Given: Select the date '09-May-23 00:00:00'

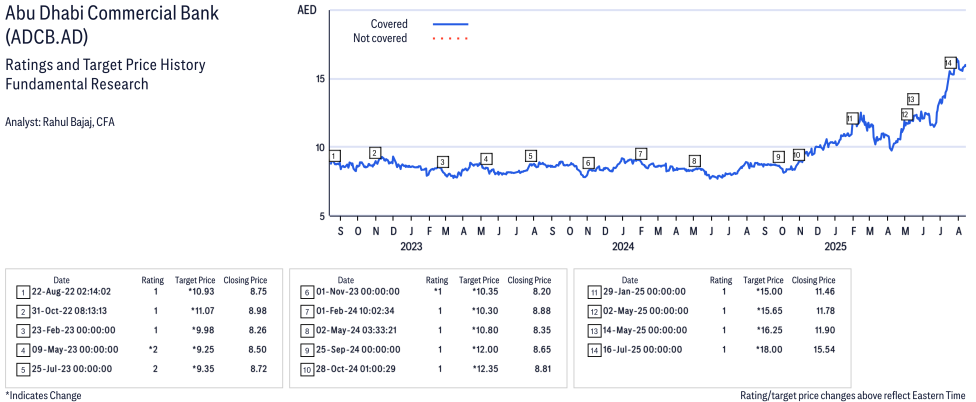Looking at the screenshot, I should (76, 349).
